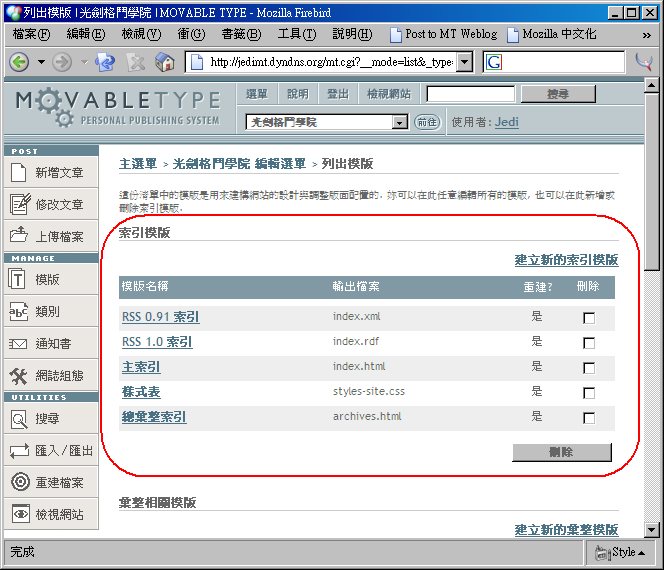Open the 書籤(B) menu
The width and height of the screenshot is (664, 570).
pyautogui.click(x=241, y=34)
